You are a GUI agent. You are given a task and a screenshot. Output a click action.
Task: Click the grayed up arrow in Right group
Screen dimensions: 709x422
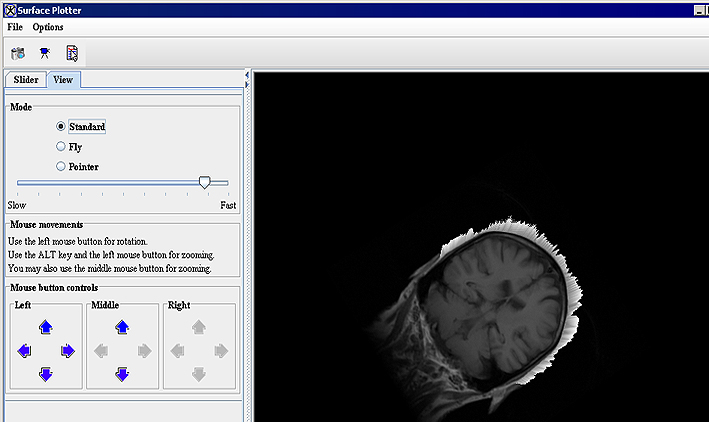click(198, 326)
